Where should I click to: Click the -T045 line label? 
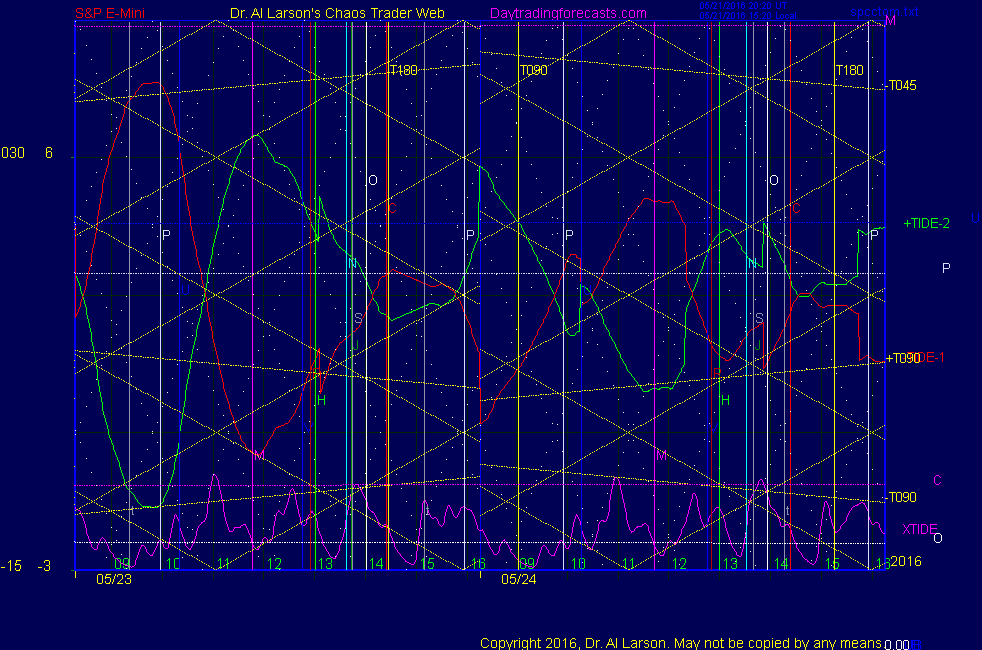coord(902,85)
